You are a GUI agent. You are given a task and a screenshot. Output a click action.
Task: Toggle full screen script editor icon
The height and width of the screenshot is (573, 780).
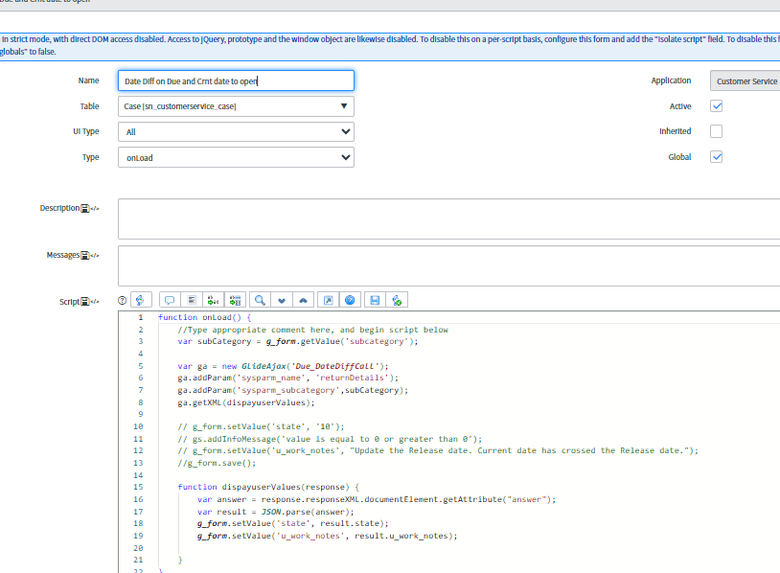pos(328,300)
